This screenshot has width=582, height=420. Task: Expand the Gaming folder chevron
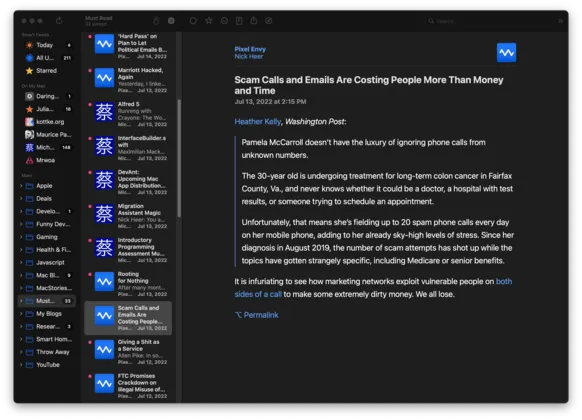(21, 237)
